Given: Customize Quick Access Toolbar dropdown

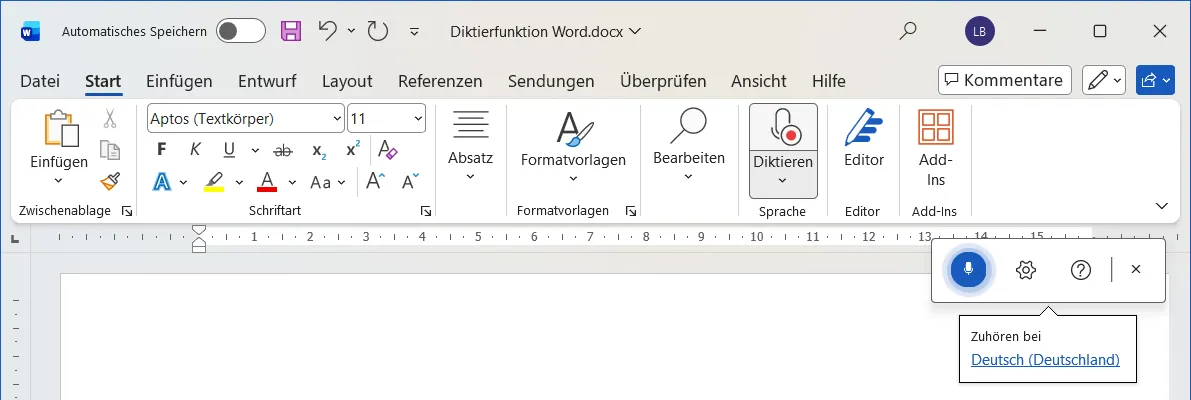Looking at the screenshot, I should [x=414, y=31].
